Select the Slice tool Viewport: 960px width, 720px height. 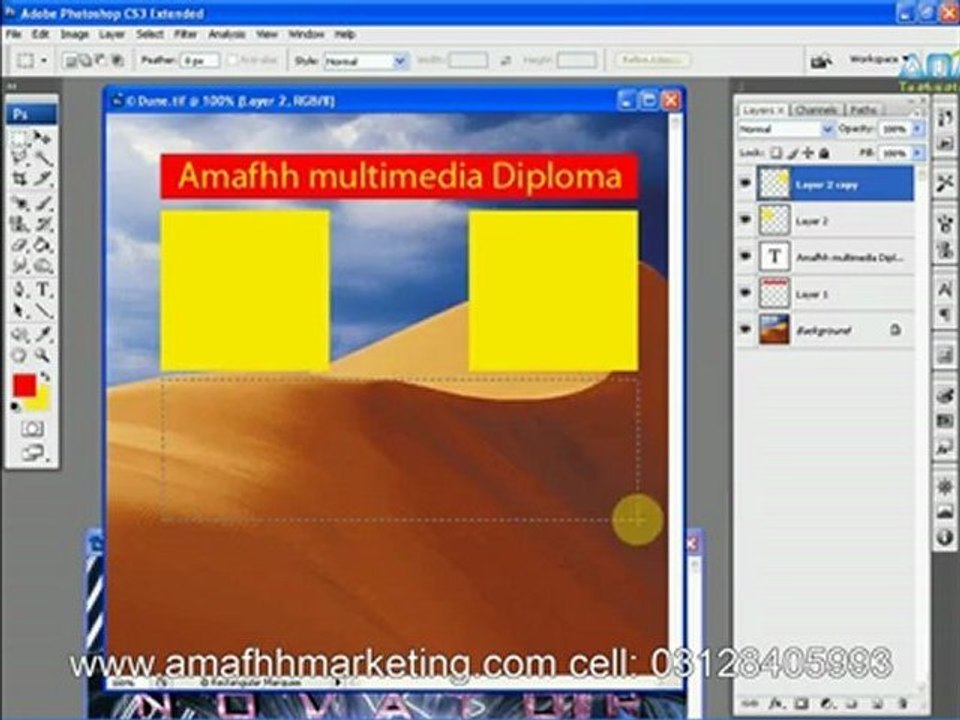pos(43,179)
